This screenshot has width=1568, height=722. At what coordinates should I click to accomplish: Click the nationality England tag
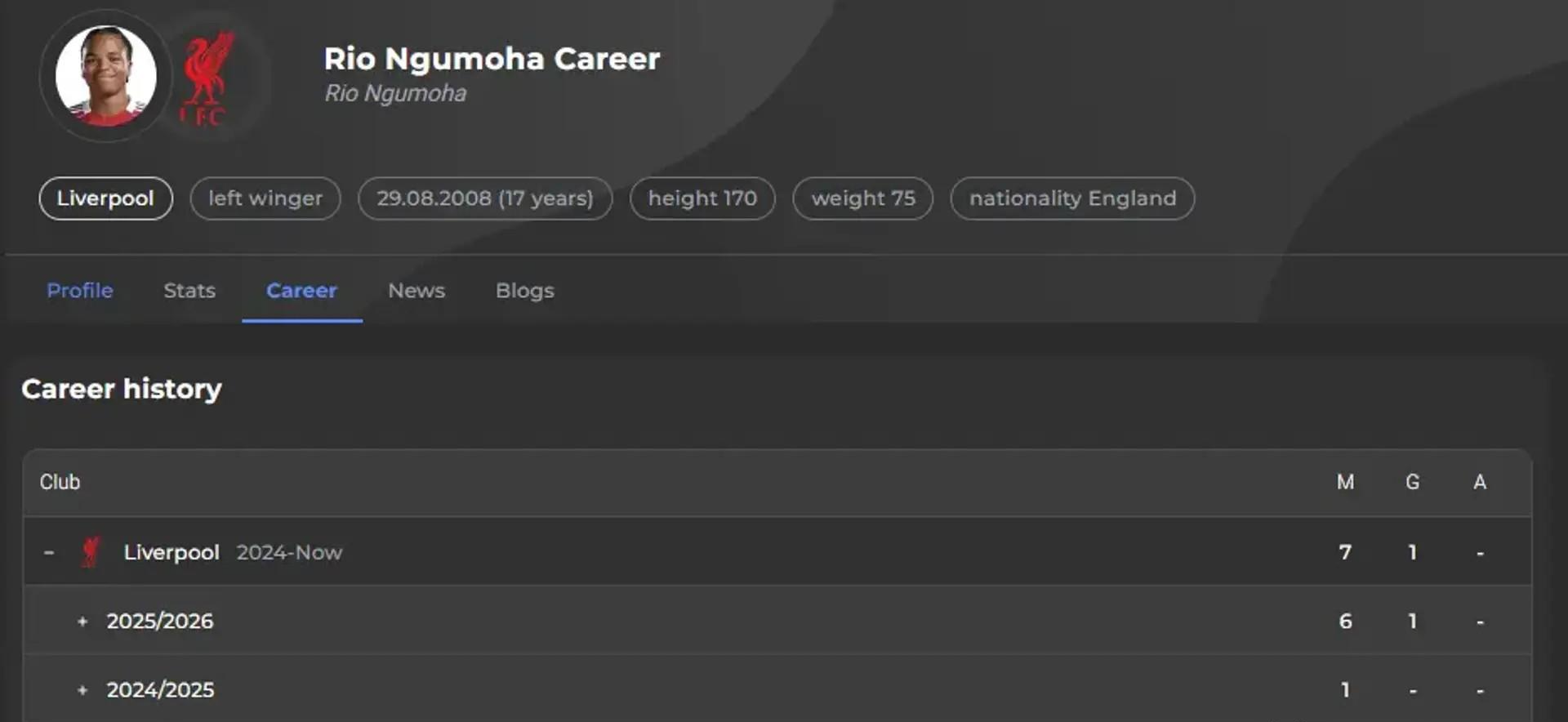click(x=1072, y=198)
